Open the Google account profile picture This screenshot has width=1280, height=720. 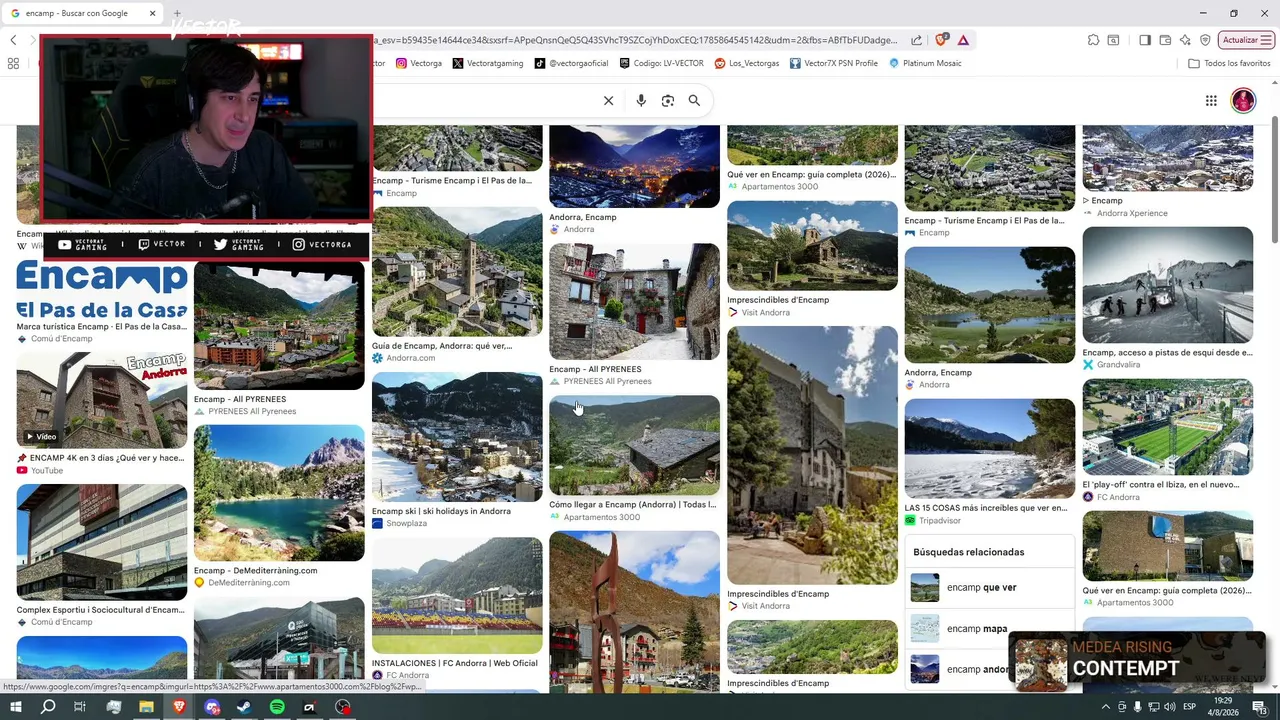[1243, 100]
